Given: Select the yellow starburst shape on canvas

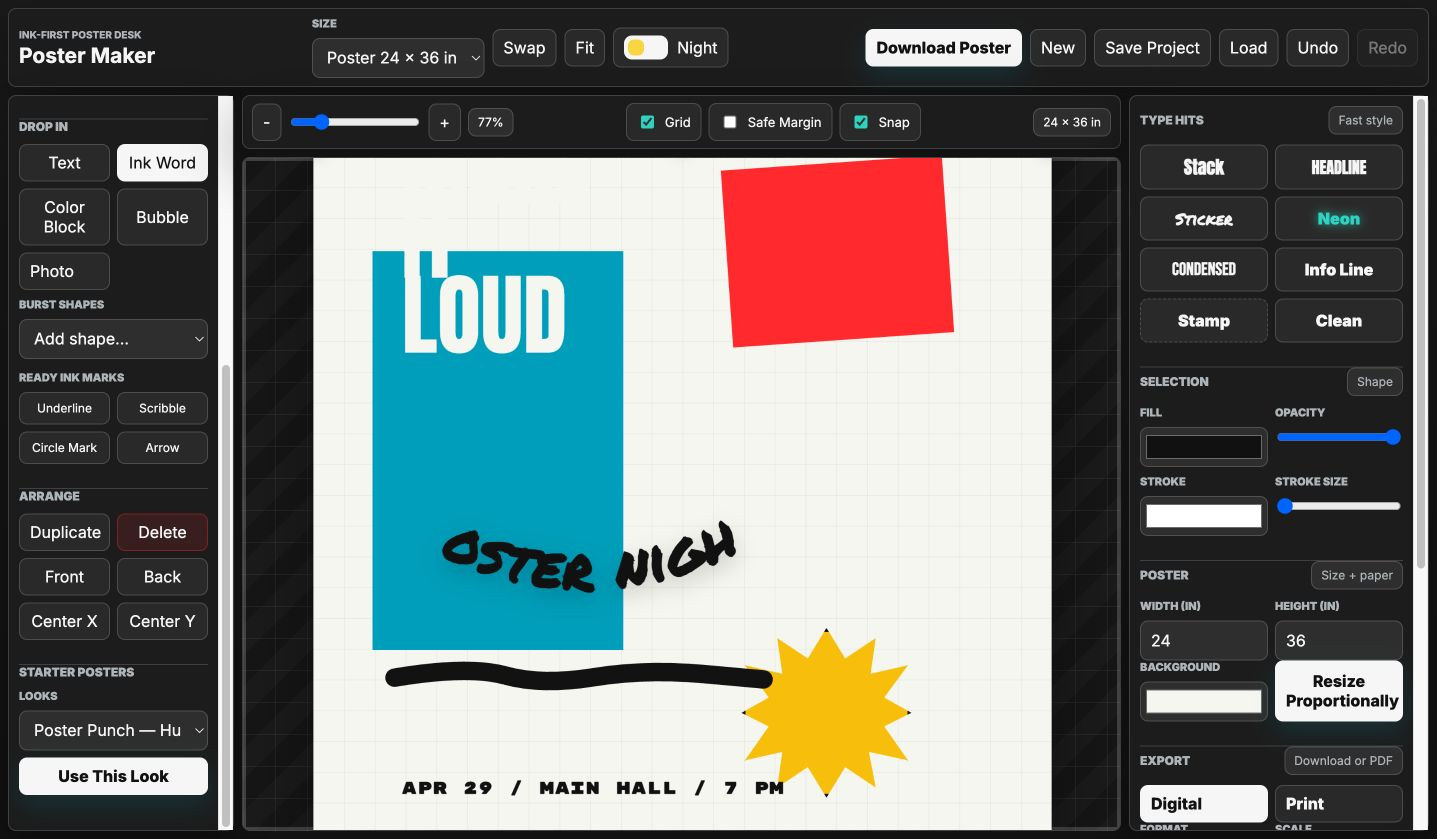Looking at the screenshot, I should tap(826, 713).
